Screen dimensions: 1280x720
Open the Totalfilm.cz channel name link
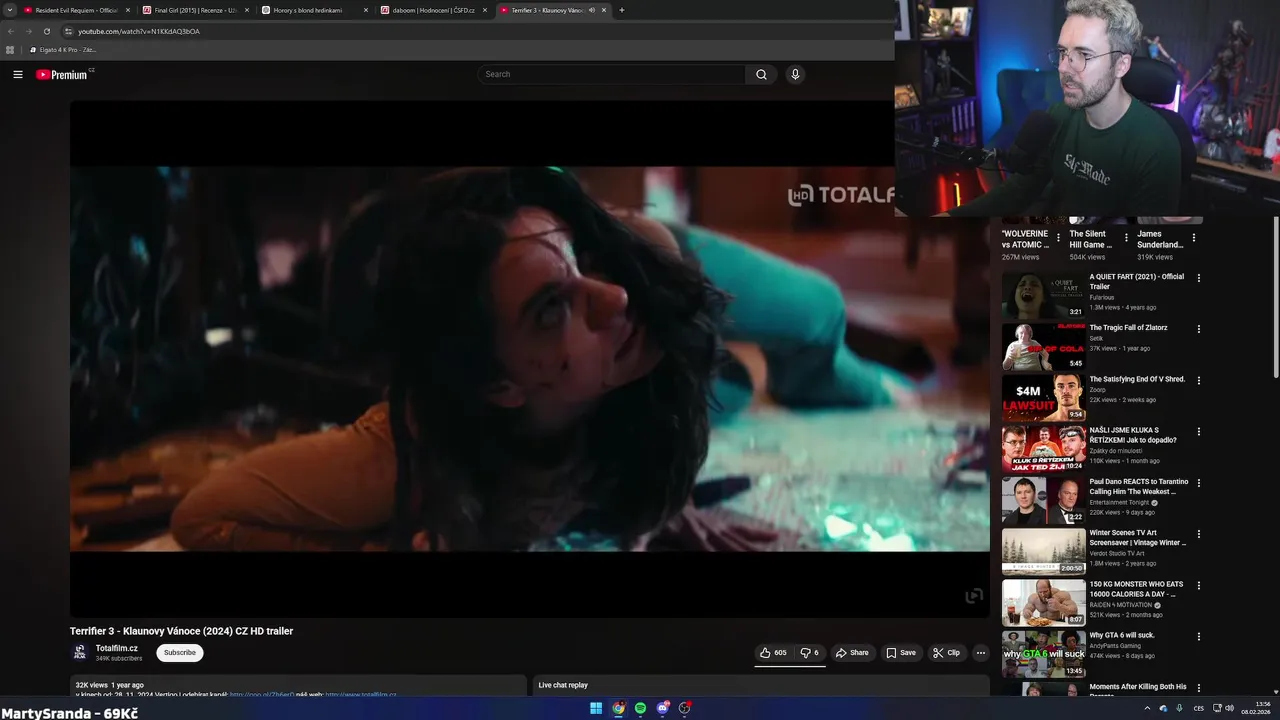[x=117, y=648]
